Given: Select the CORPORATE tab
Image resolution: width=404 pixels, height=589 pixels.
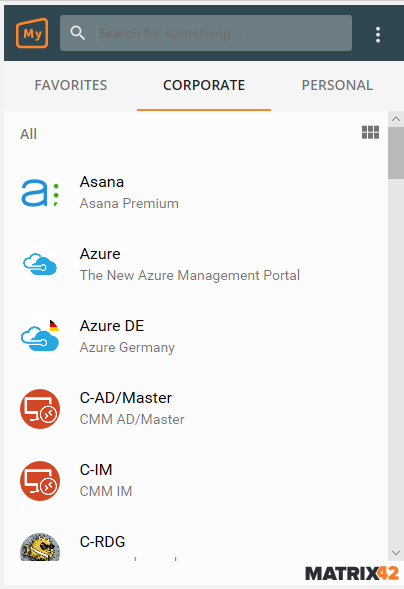Looking at the screenshot, I should (x=204, y=85).
